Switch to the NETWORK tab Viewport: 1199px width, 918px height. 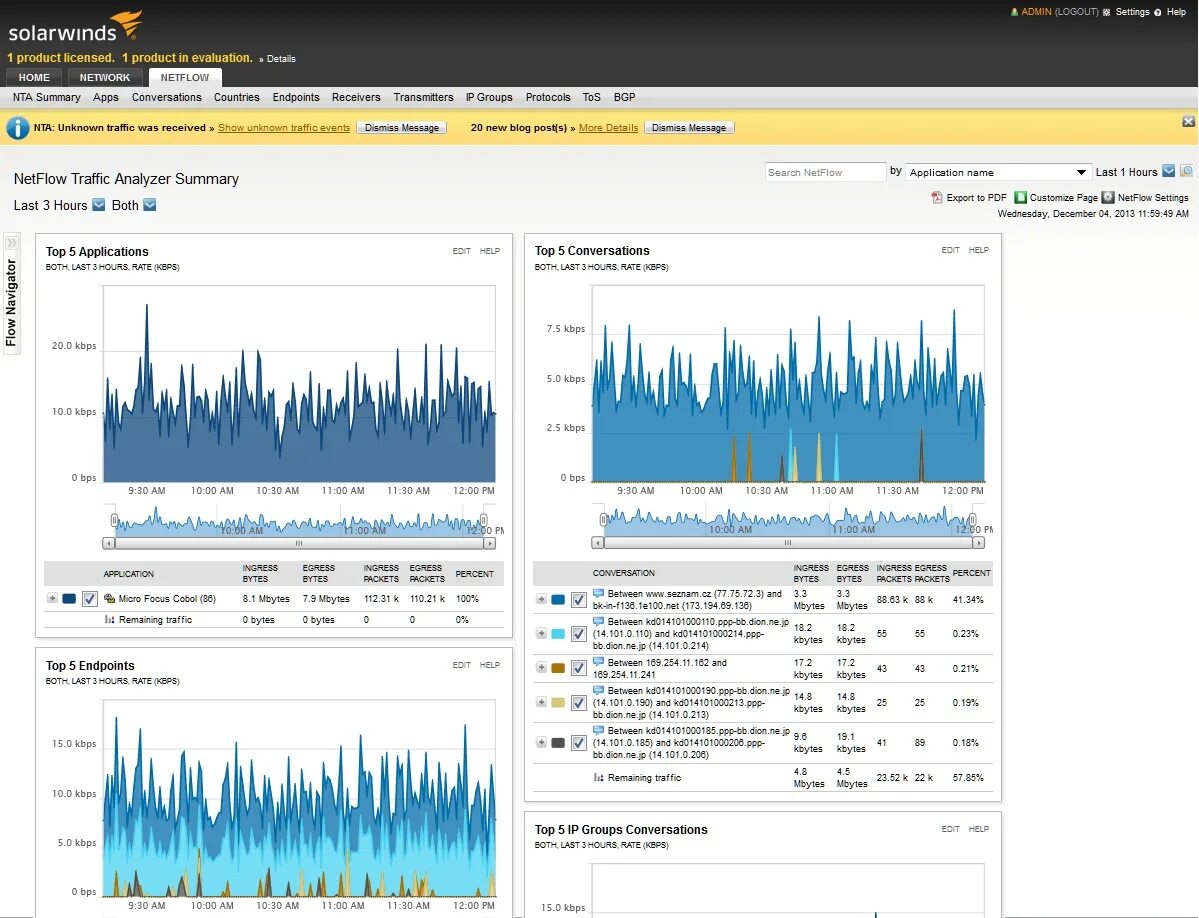(104, 77)
